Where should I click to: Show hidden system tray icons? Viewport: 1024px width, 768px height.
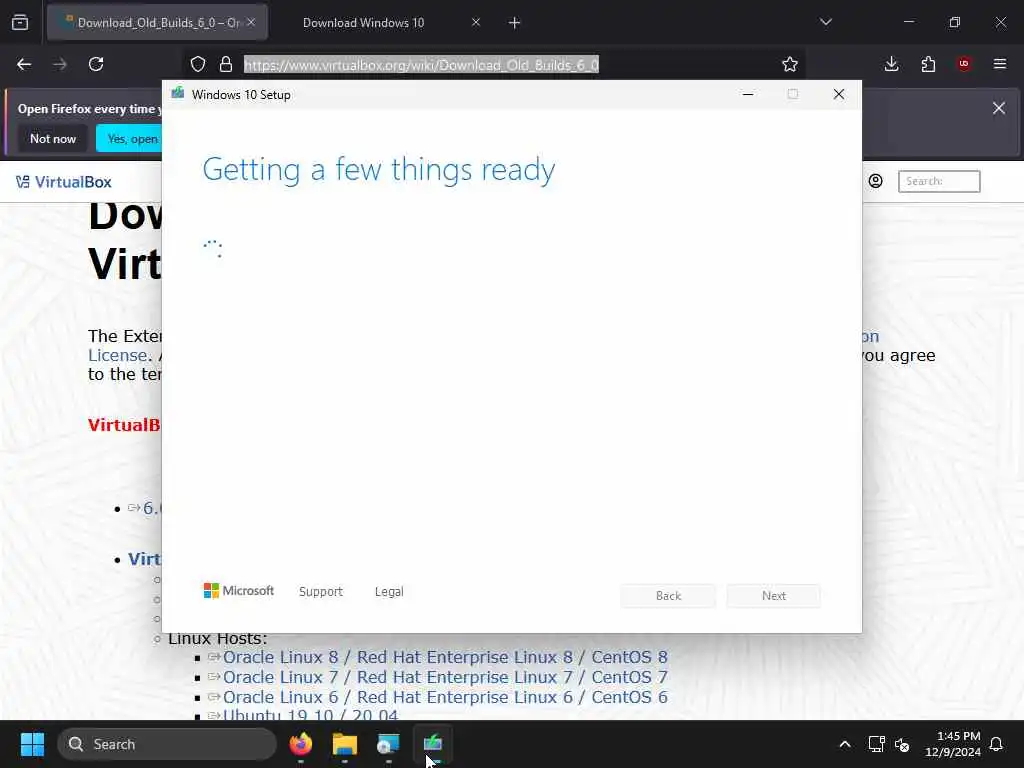tap(844, 744)
